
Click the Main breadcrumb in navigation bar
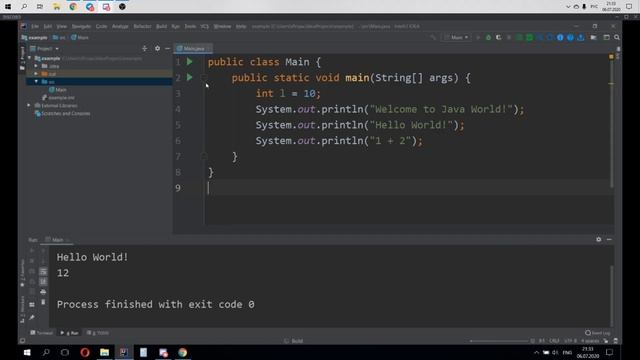tap(80, 38)
